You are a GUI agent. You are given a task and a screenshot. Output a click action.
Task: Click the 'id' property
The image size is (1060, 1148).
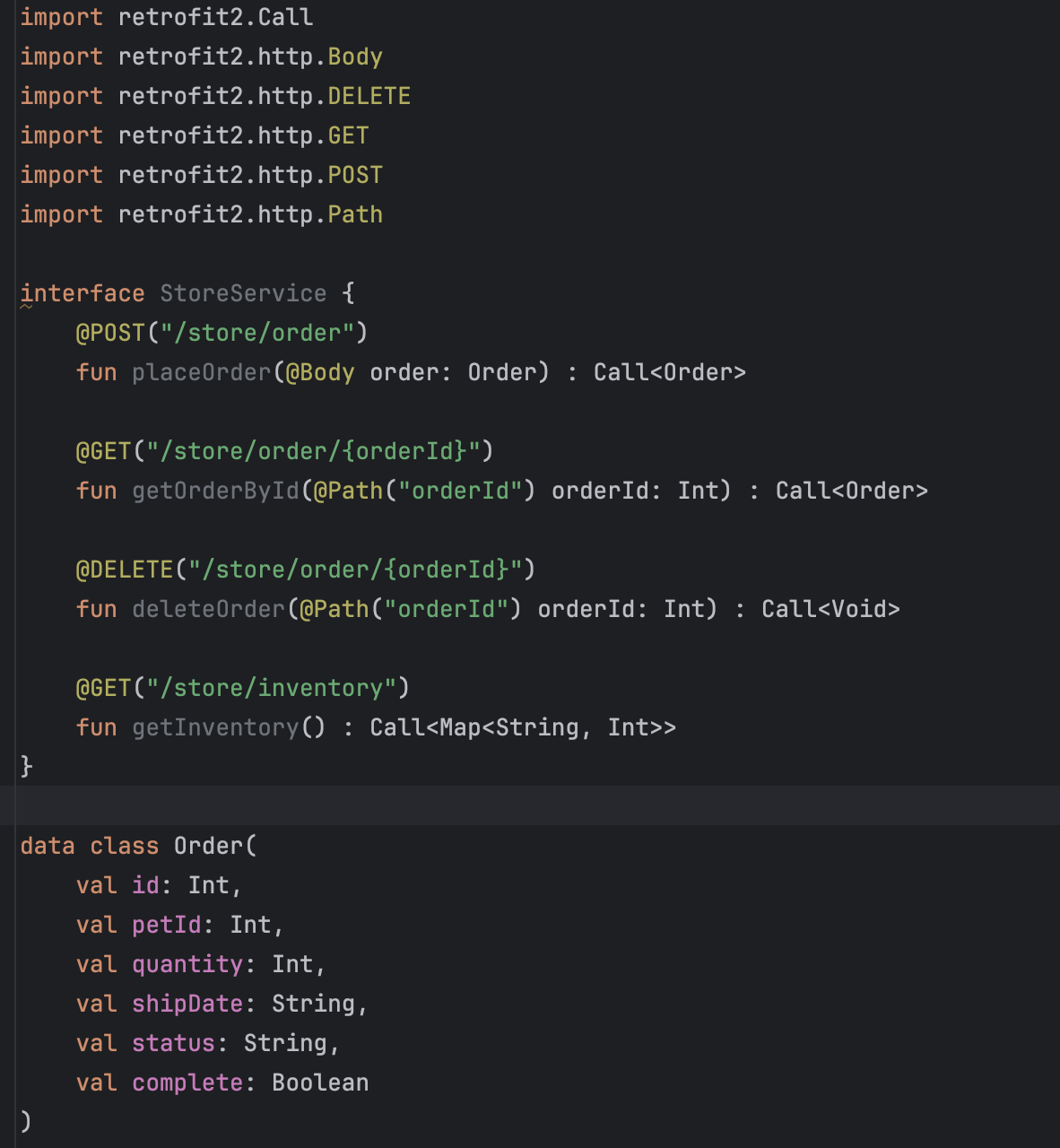coord(145,885)
